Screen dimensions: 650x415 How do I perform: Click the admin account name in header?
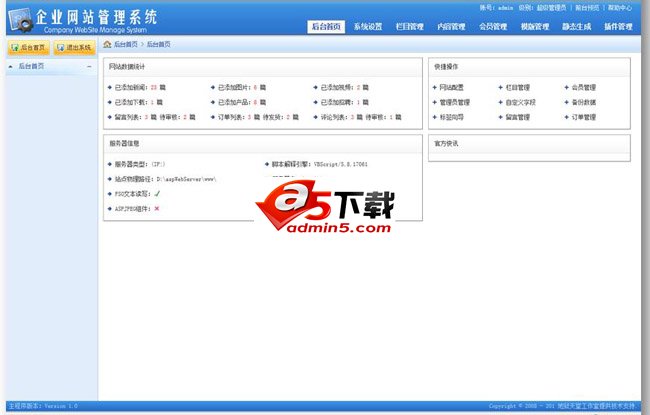tap(506, 8)
